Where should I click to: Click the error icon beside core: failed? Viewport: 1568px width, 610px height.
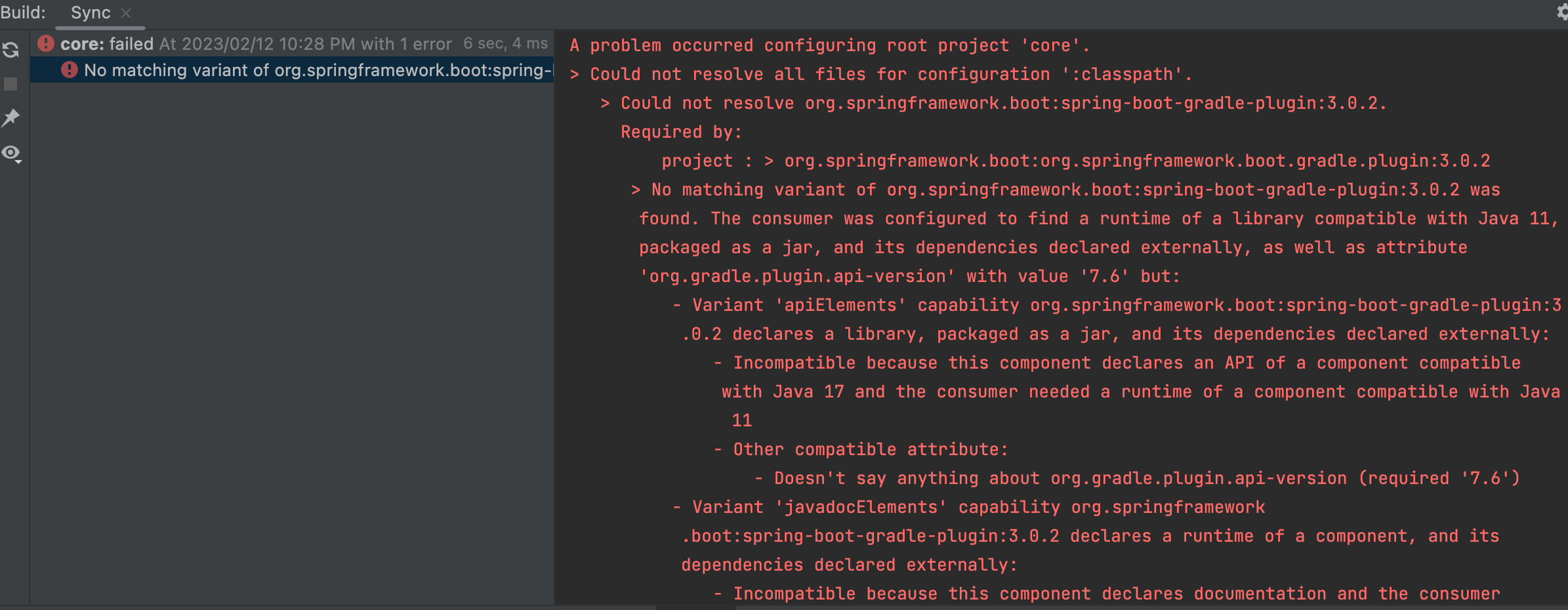tap(45, 43)
